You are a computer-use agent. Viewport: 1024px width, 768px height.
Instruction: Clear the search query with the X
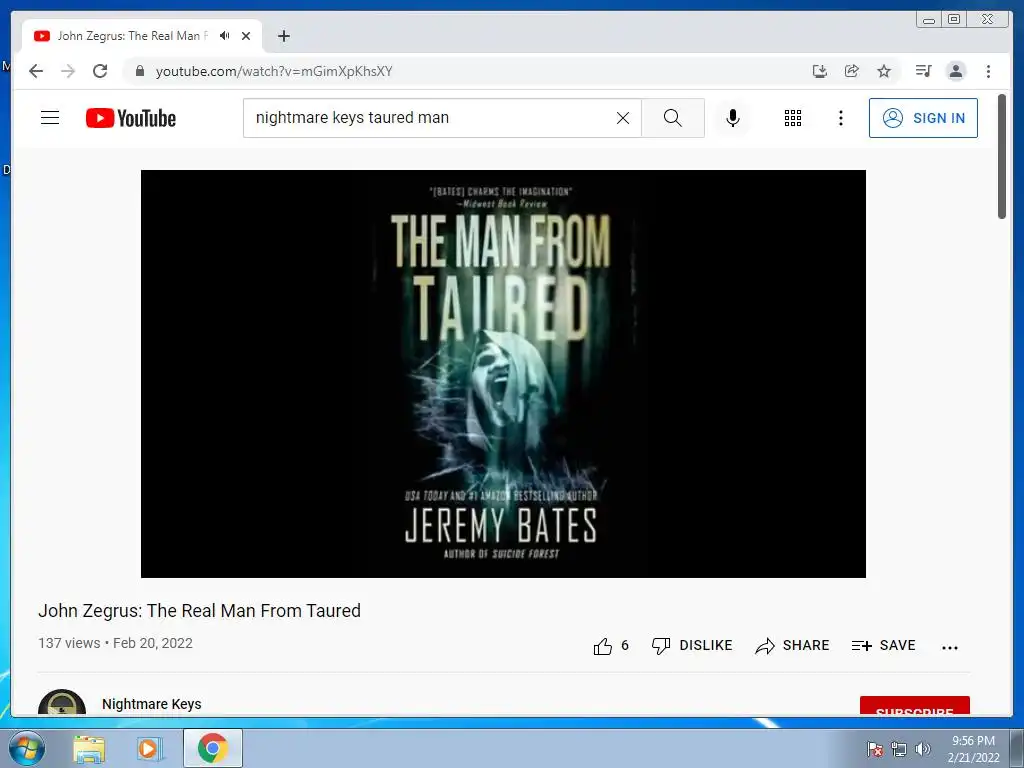(x=623, y=118)
